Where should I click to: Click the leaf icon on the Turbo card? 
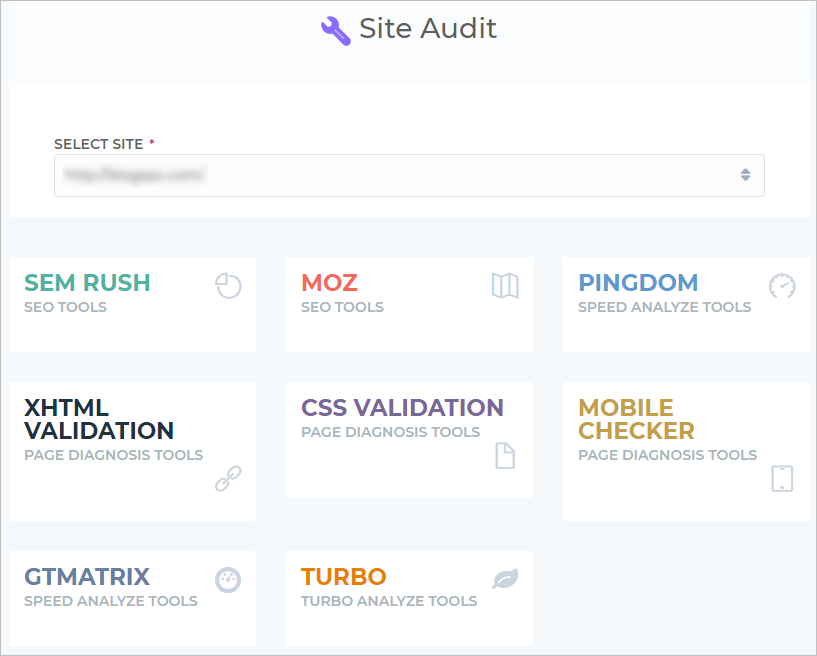coord(505,578)
